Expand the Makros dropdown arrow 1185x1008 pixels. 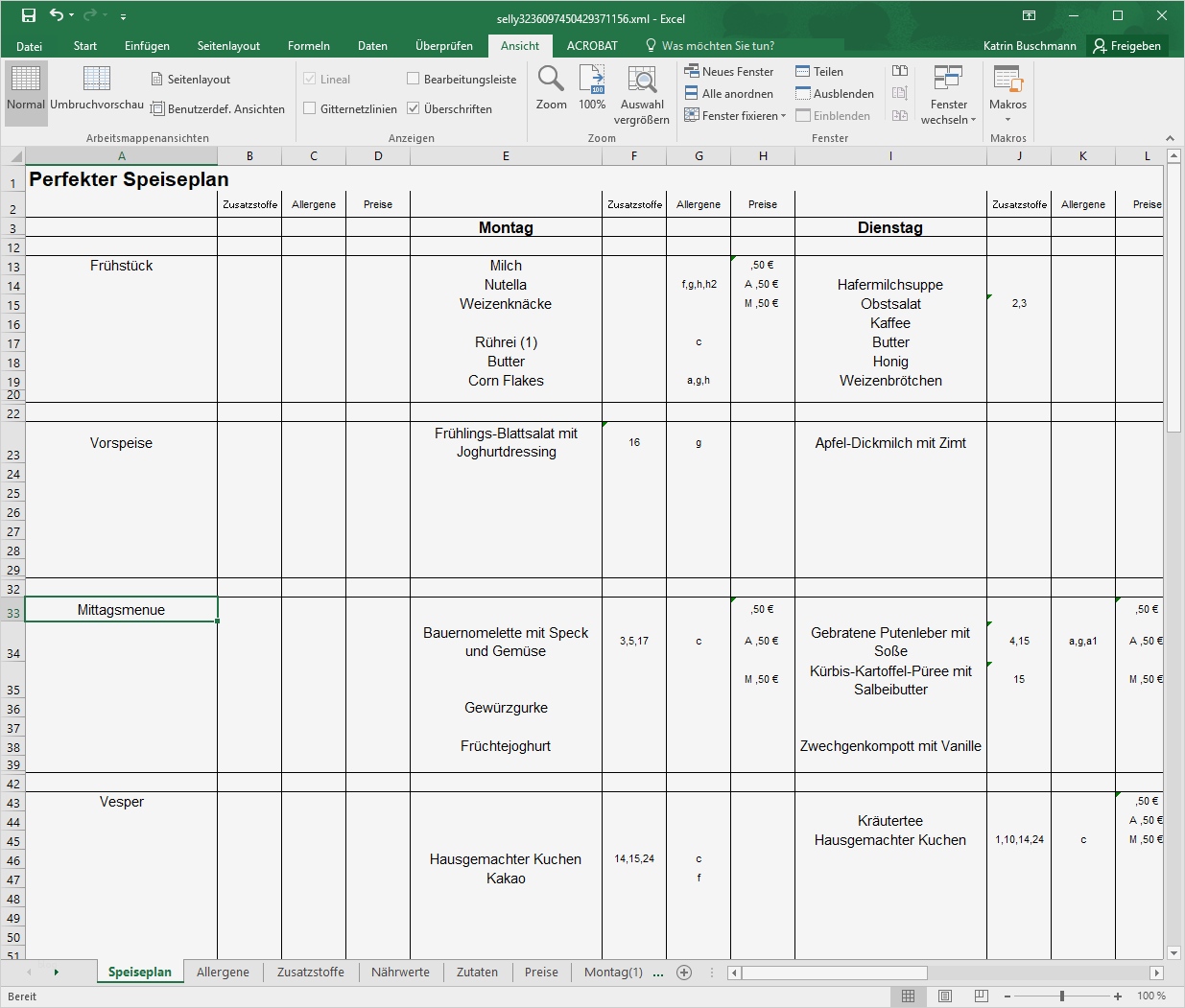(x=1007, y=120)
